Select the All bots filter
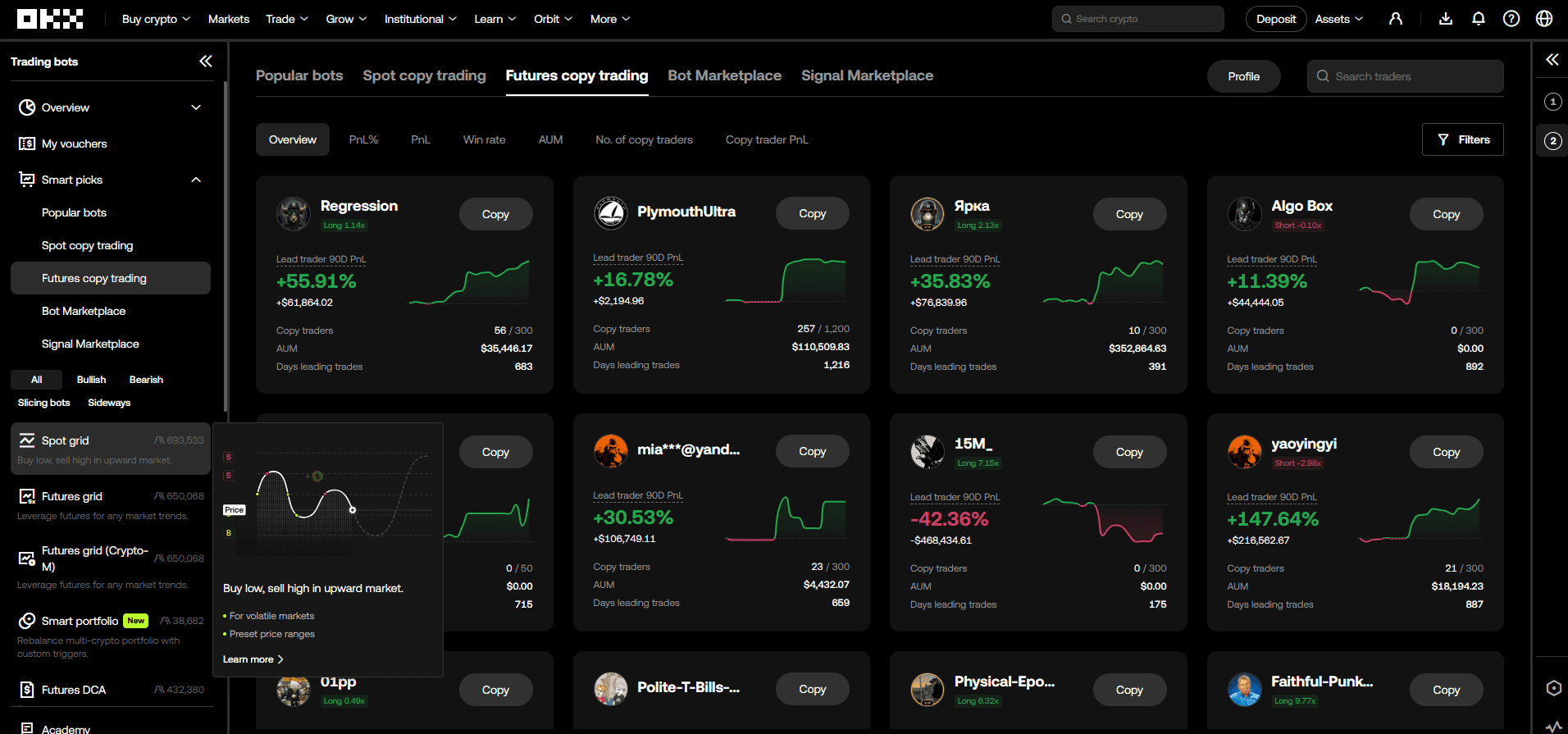 click(x=36, y=380)
